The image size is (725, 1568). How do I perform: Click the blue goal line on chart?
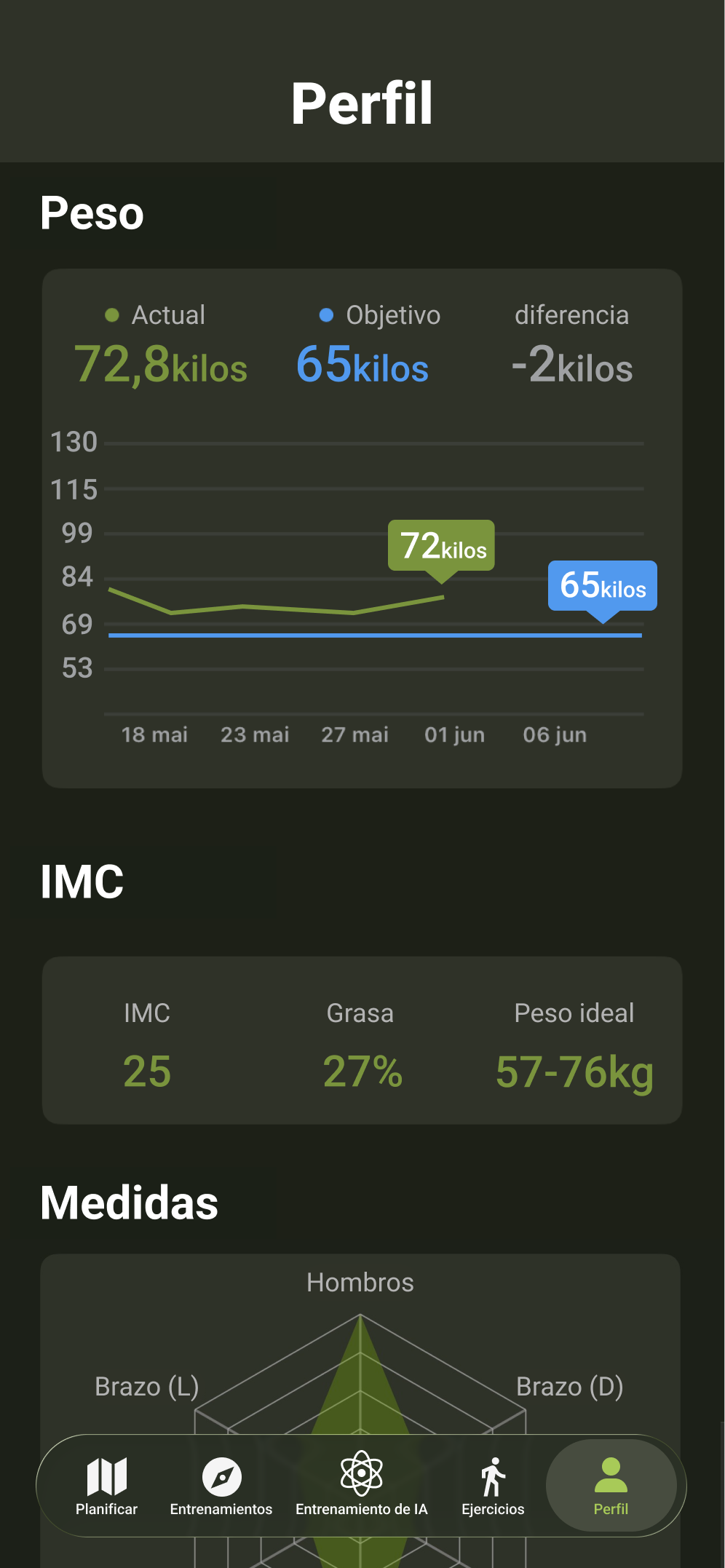(375, 635)
